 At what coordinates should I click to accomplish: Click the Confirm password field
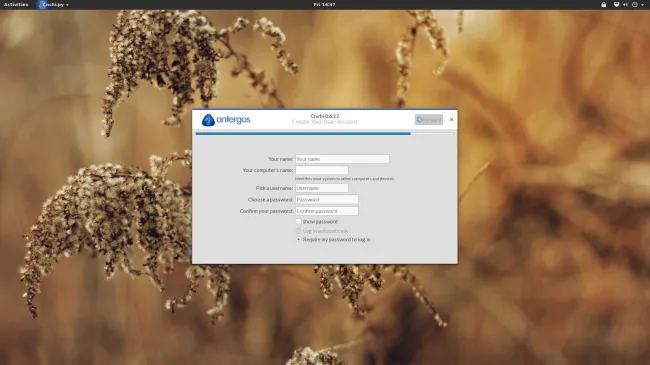[327, 211]
